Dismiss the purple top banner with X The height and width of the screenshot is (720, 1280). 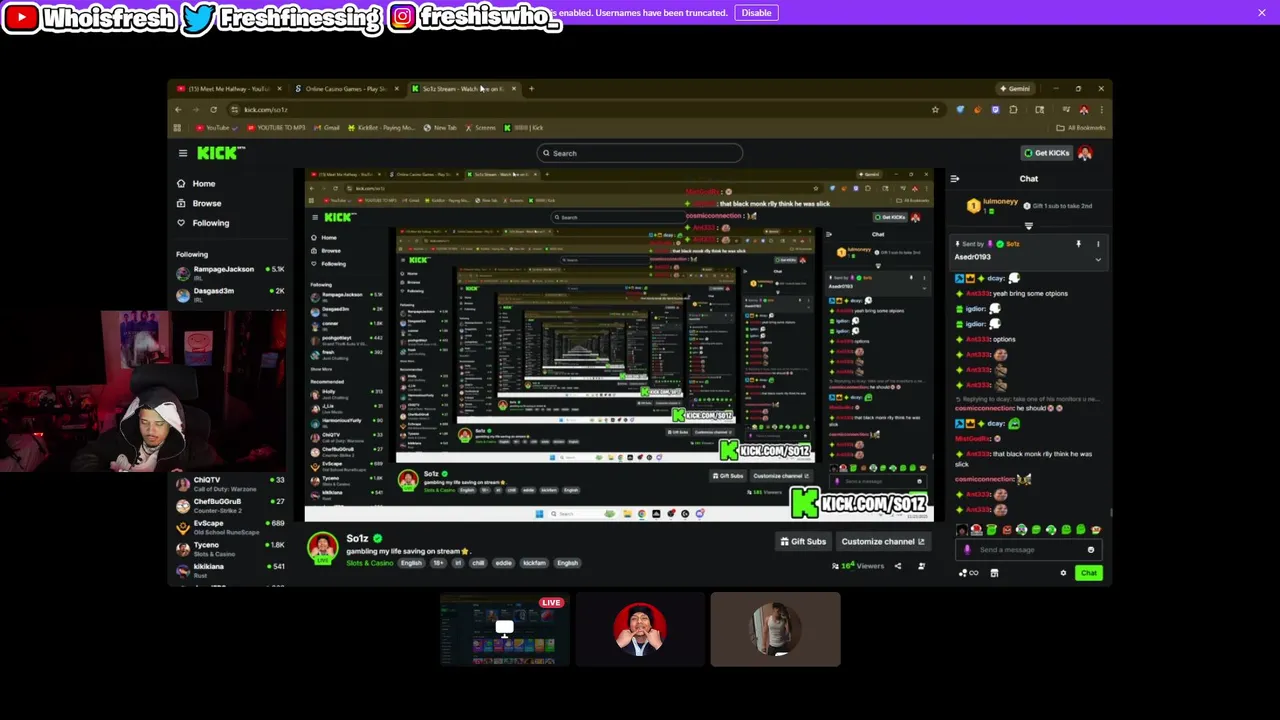click(x=1262, y=12)
